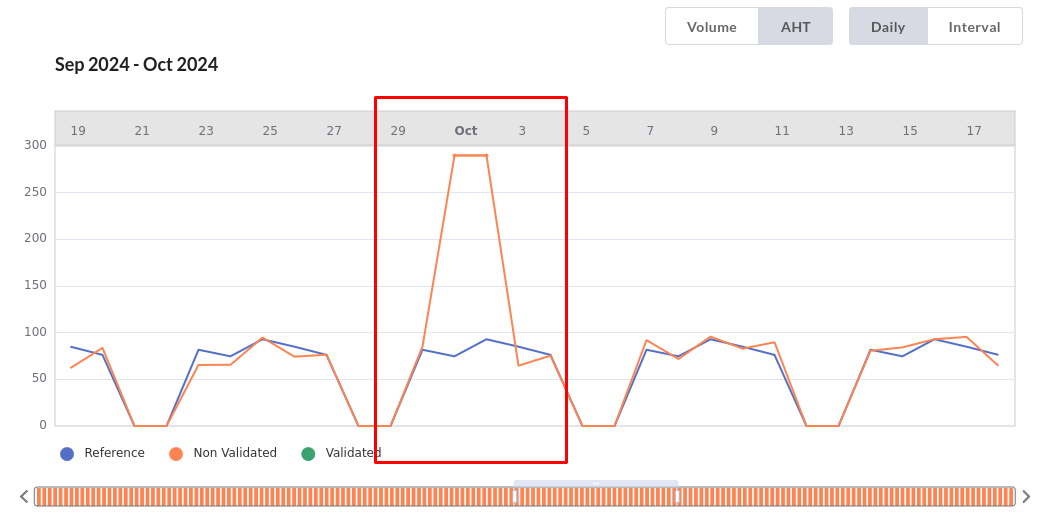Select the AHT metric toggle
This screenshot has height=532, width=1044.
[x=795, y=27]
